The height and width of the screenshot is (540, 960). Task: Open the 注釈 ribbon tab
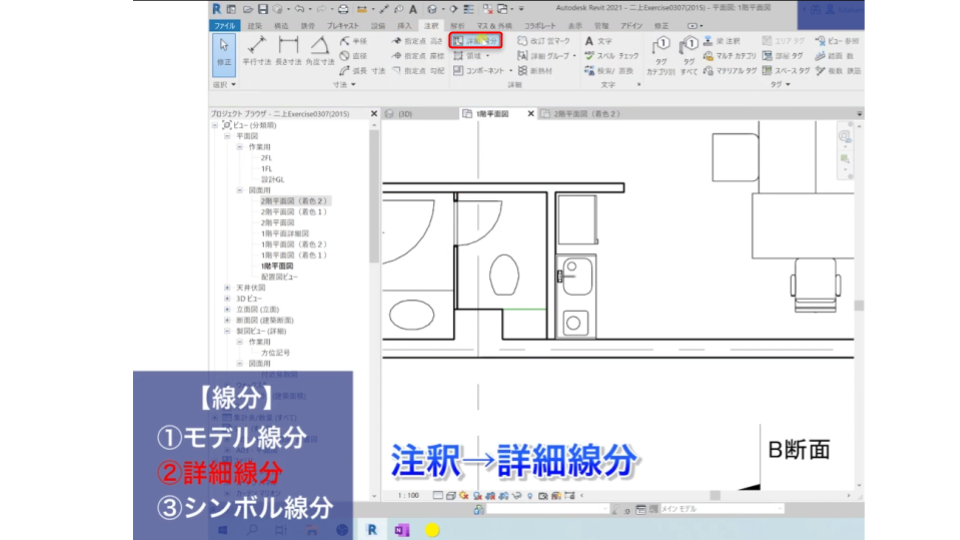click(431, 24)
